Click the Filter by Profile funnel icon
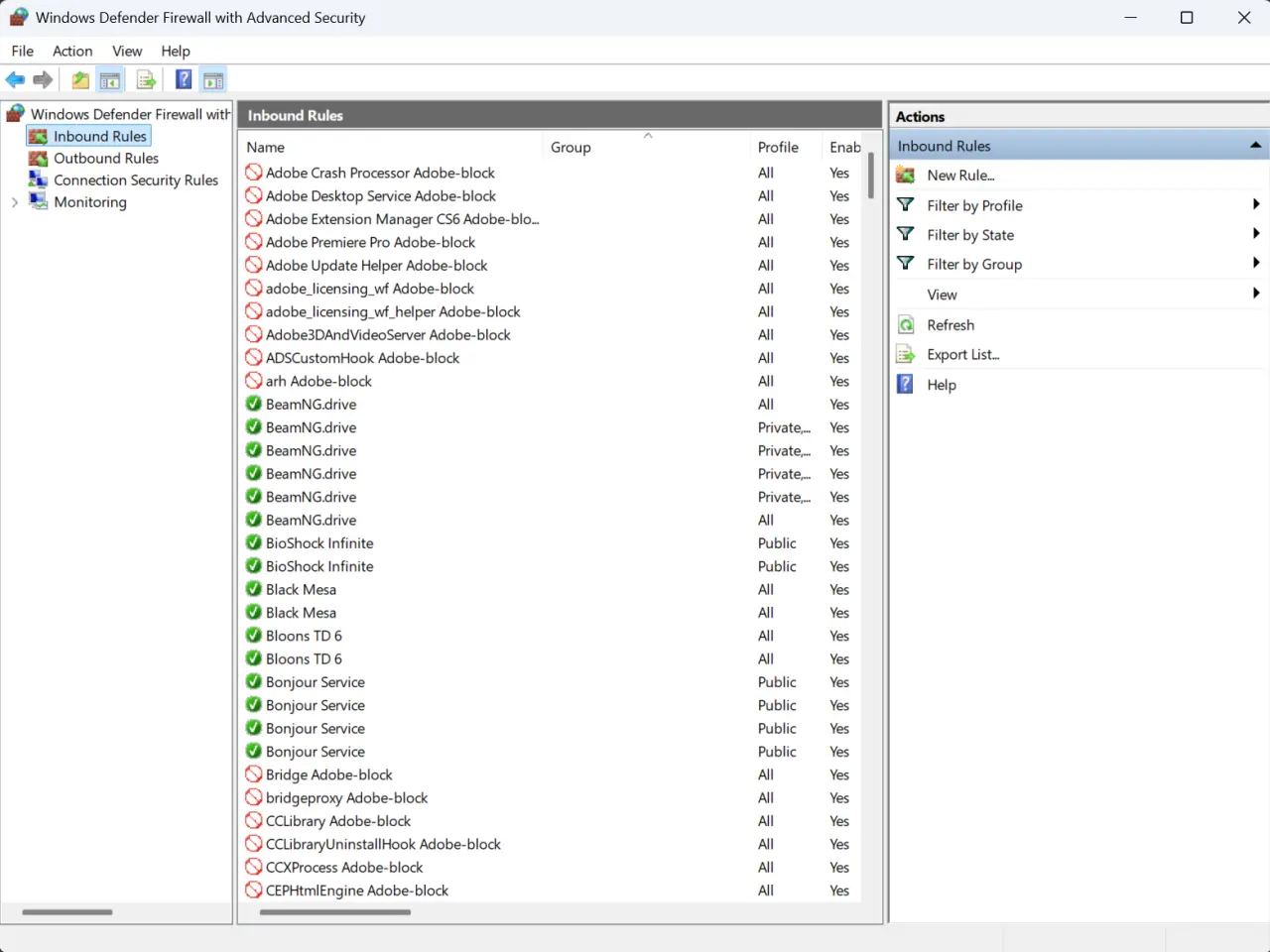Viewport: 1270px width, 952px height. 906,205
